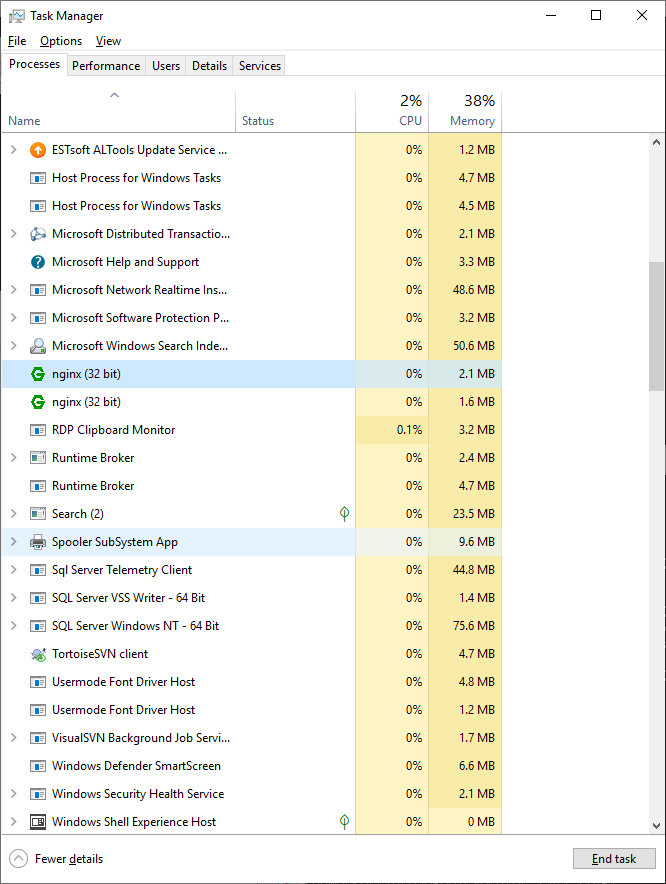Viewport: 666px width, 884px height.
Task: Click the scrollbar down arrow
Action: (656, 825)
